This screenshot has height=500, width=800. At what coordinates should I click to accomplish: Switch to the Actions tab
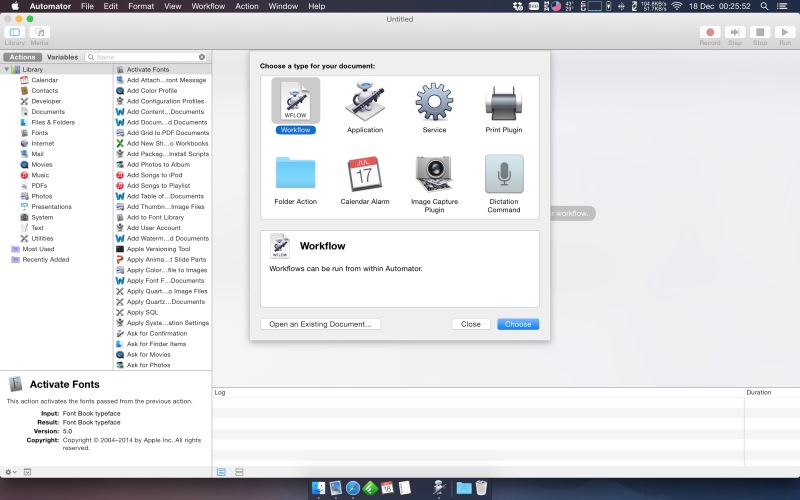[22, 57]
